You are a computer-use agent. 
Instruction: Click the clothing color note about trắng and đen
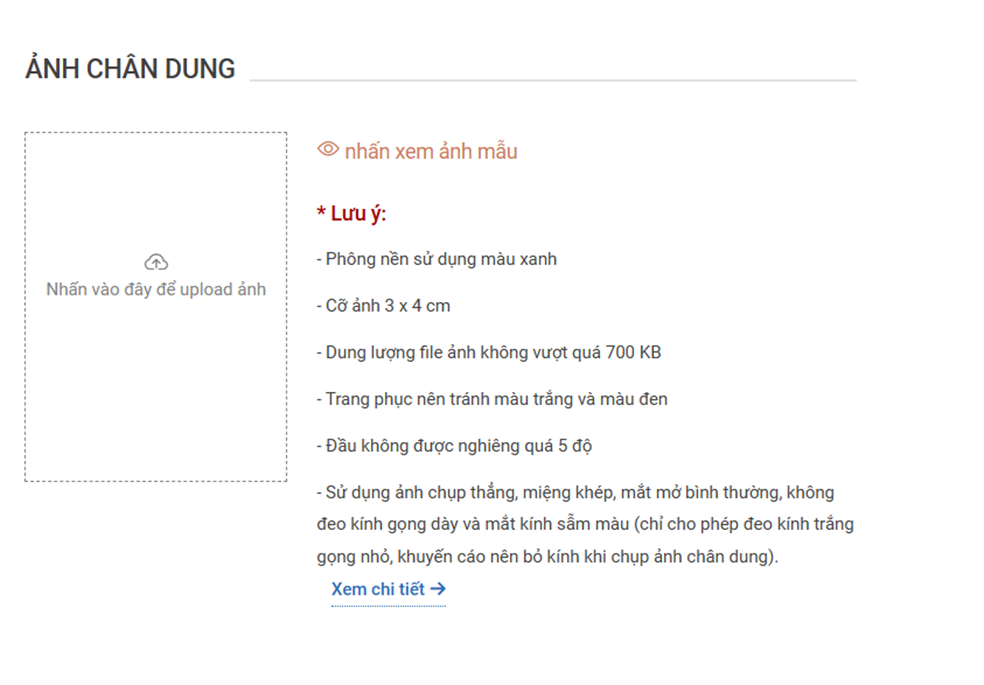pyautogui.click(x=496, y=400)
